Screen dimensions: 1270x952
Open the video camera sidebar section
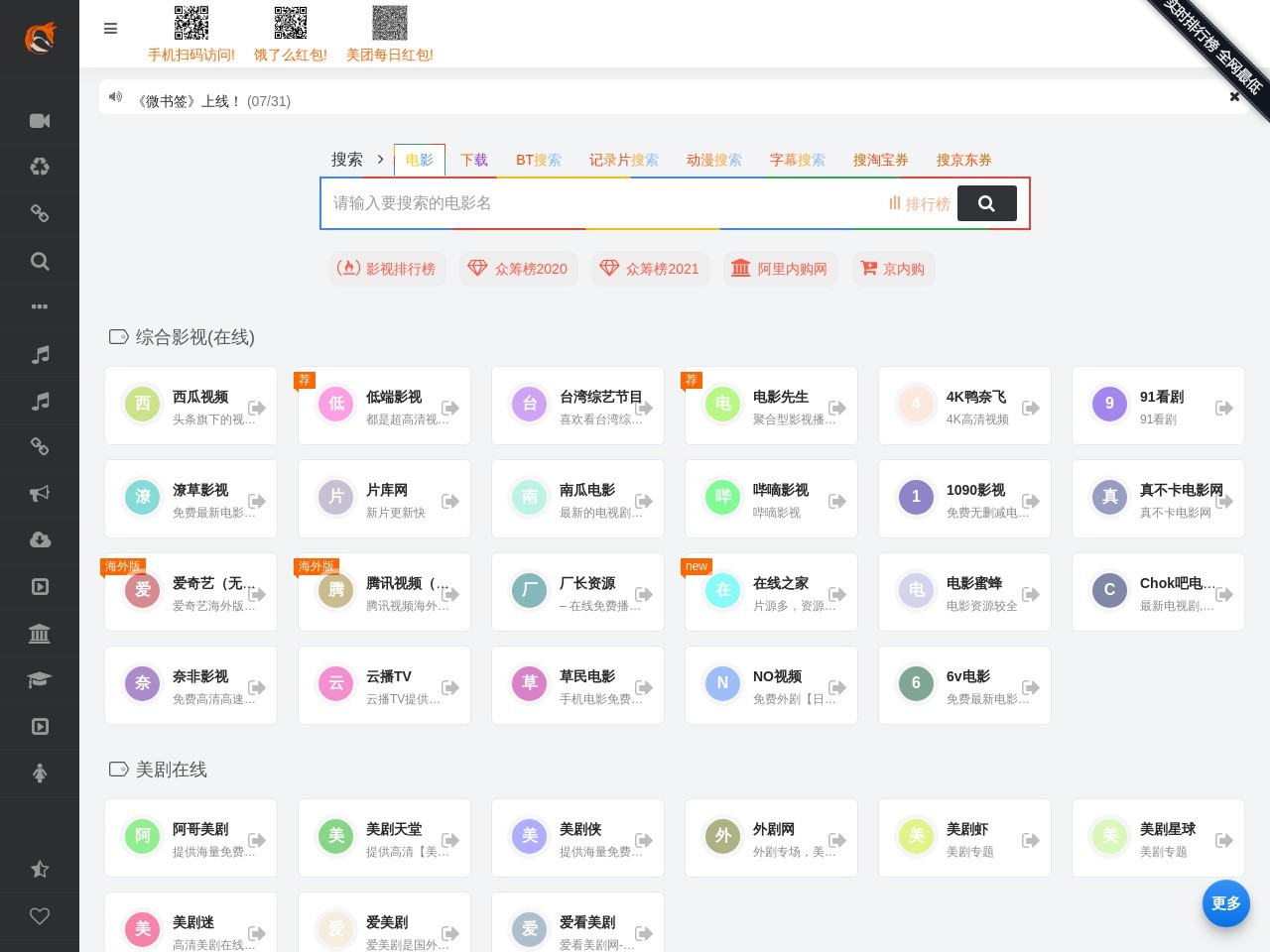click(40, 121)
